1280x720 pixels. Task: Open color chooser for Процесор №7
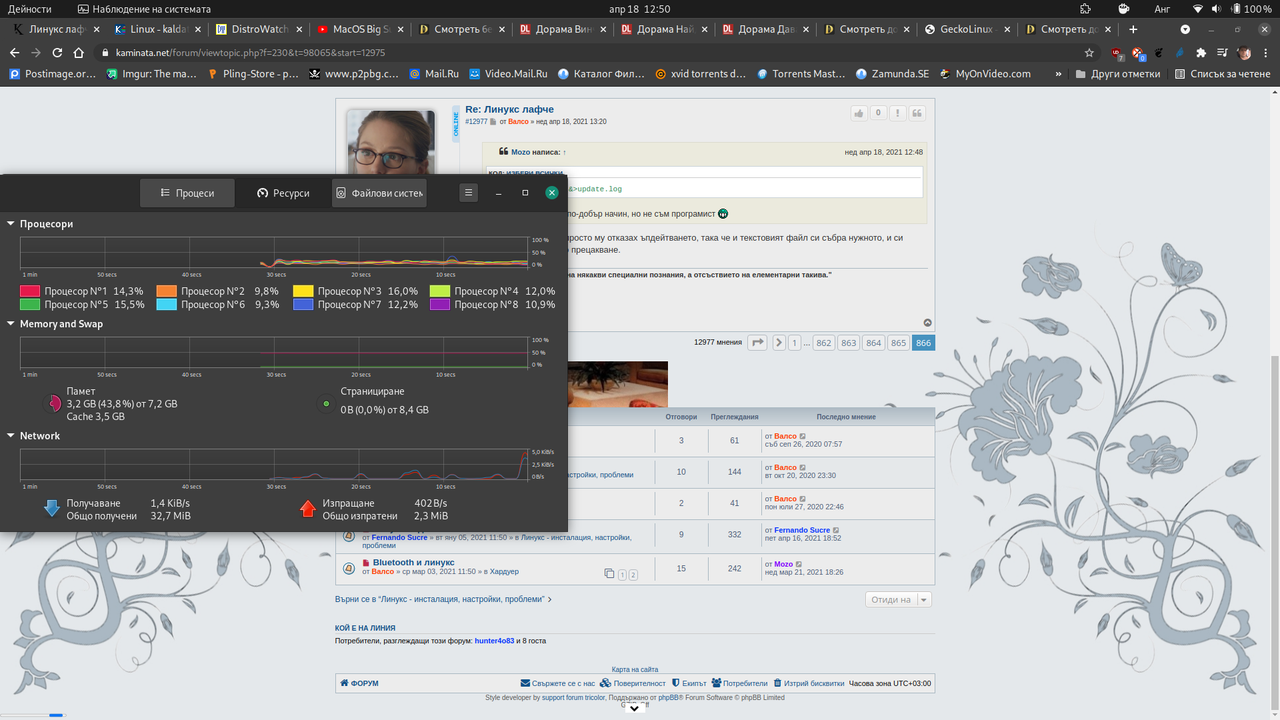303,304
